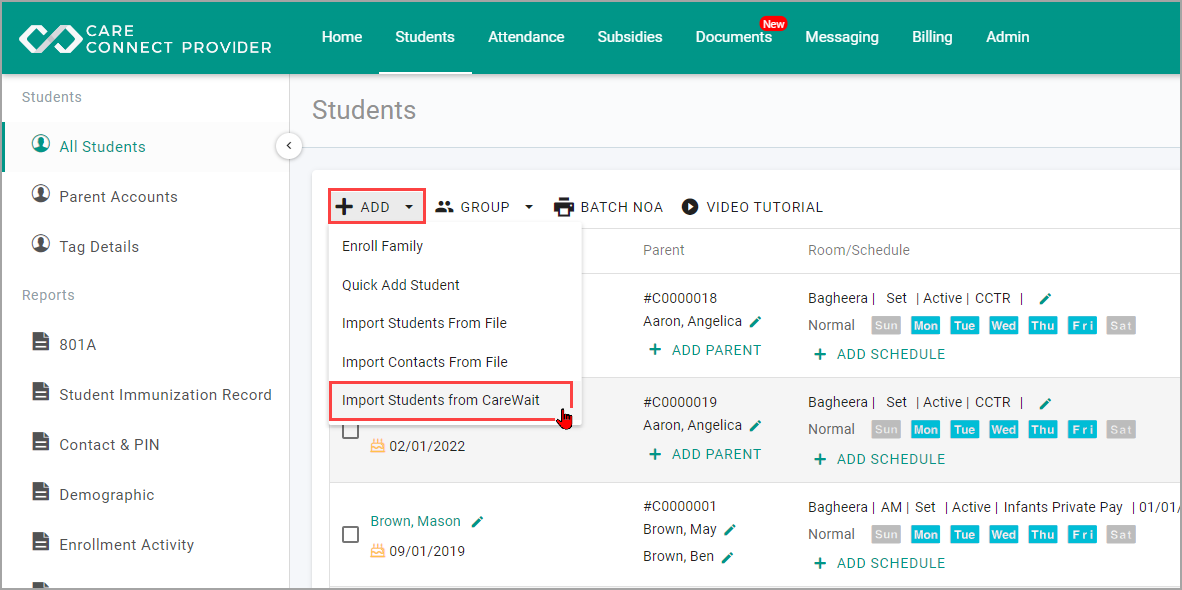The width and height of the screenshot is (1182, 590).
Task: Open the Demographic report icon
Action: coord(41,493)
